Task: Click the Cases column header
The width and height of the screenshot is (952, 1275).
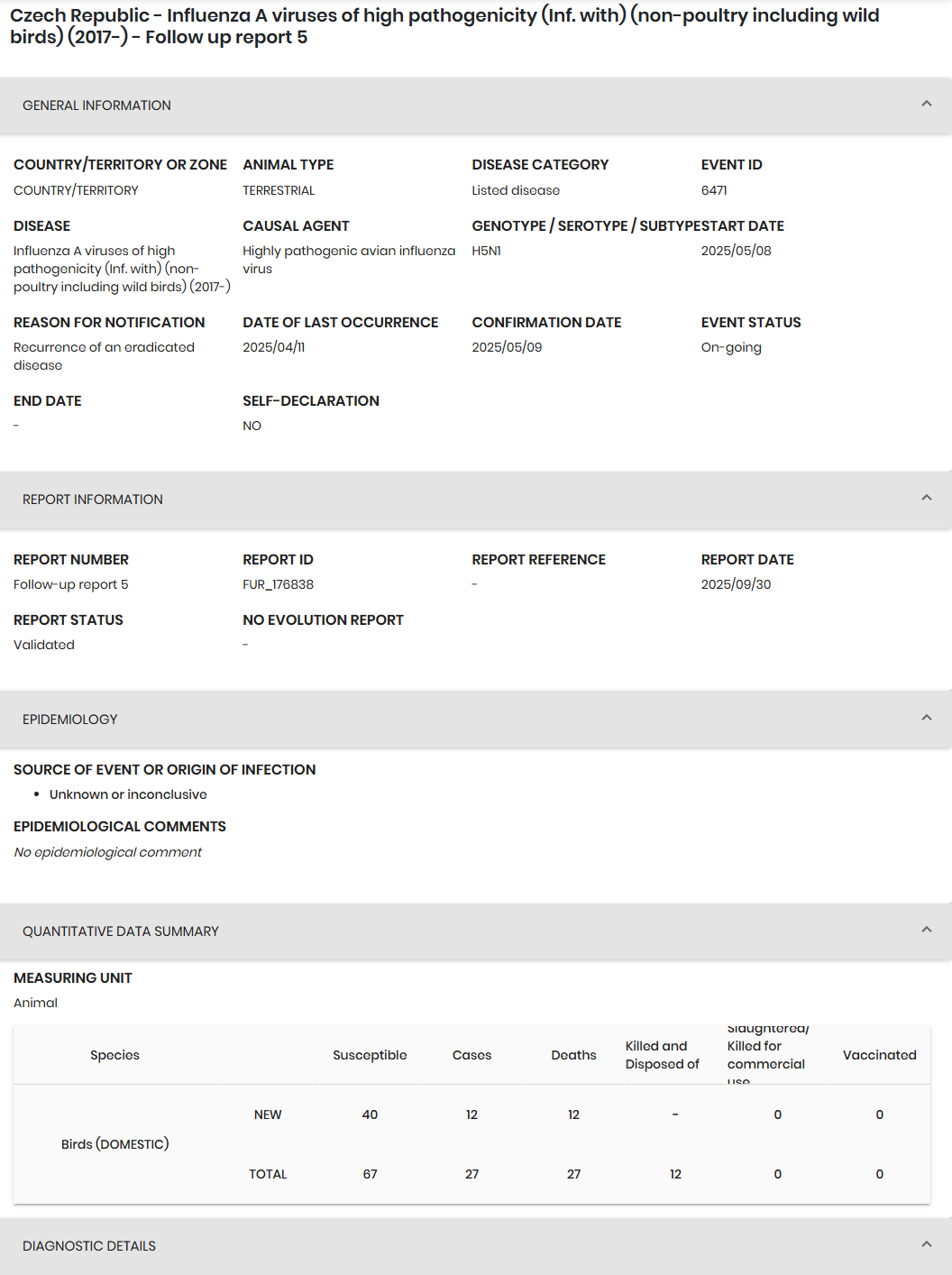Action: tap(471, 1055)
